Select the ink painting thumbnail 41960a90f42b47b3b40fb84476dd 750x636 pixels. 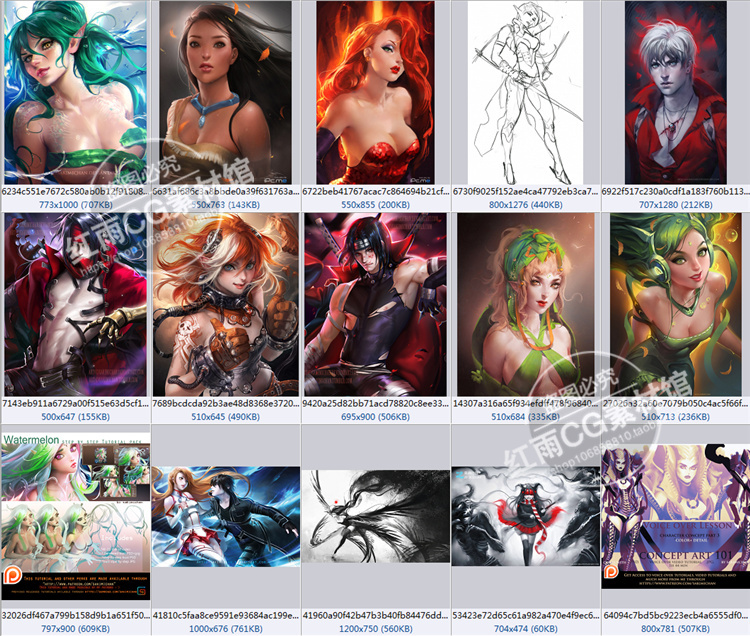(x=375, y=516)
